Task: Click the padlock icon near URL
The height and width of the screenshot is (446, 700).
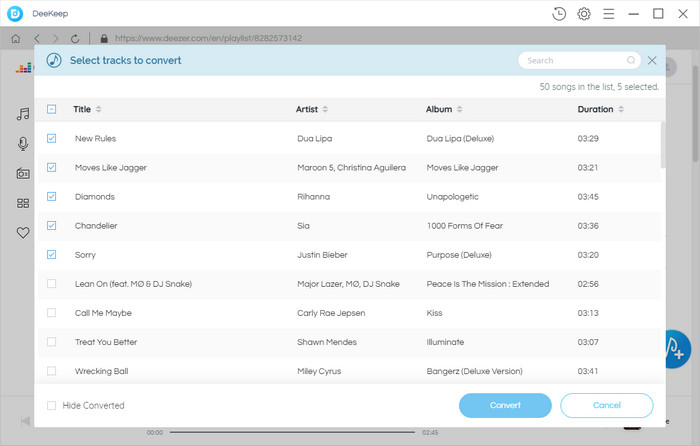Action: click(104, 38)
